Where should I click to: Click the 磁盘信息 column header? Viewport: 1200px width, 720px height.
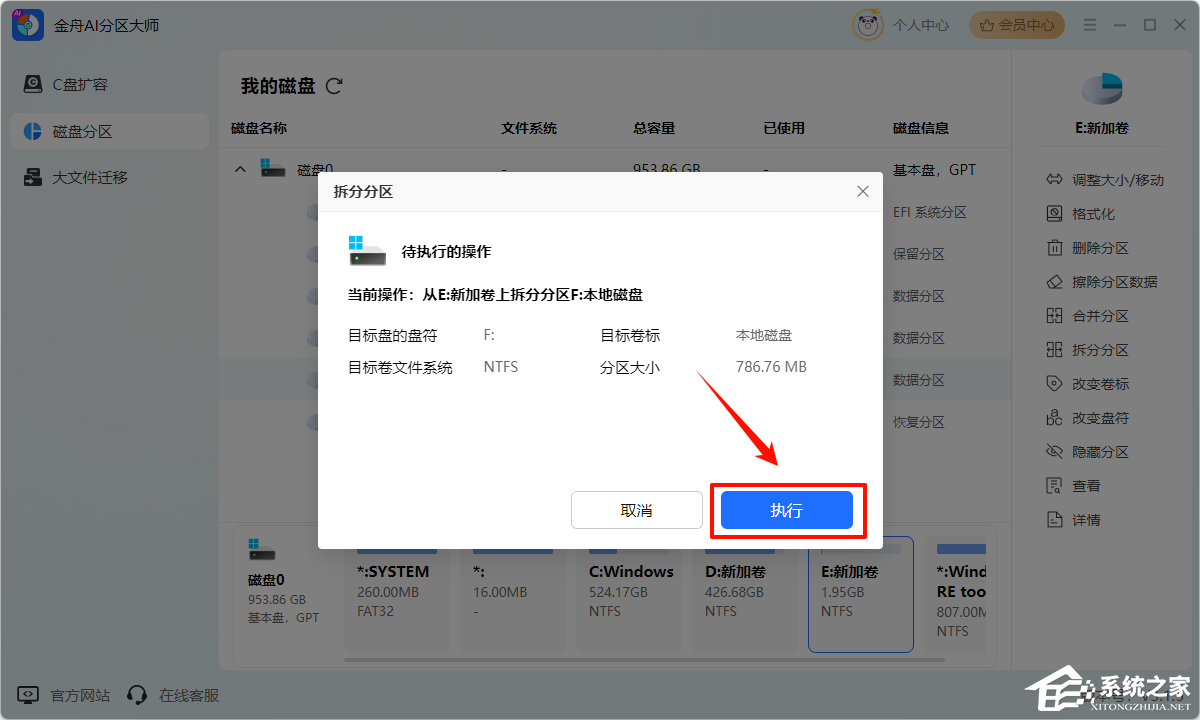click(x=921, y=128)
